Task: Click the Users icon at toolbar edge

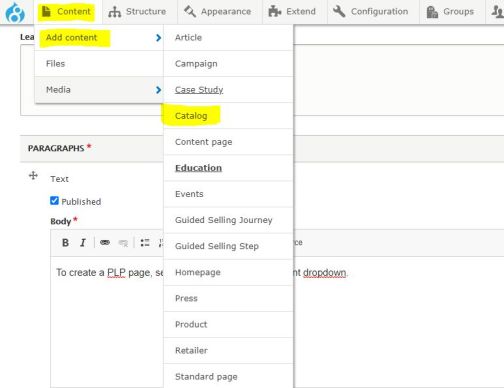Action: coord(497,12)
